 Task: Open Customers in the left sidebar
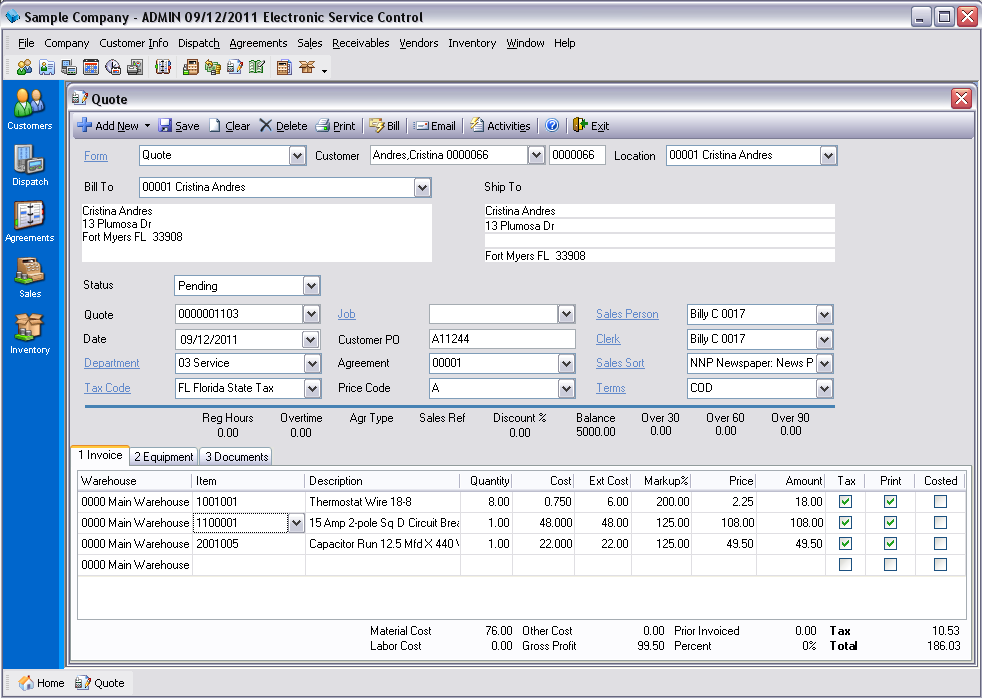pyautogui.click(x=29, y=106)
